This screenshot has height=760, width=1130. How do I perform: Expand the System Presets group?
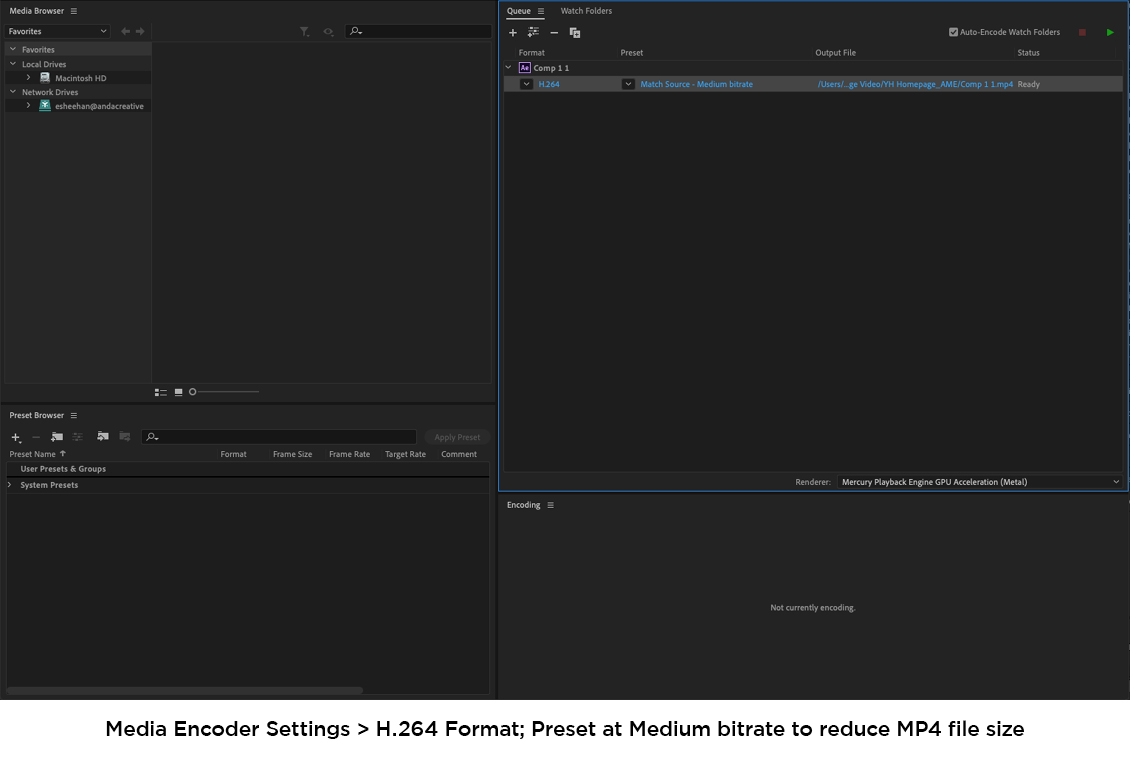[x=9, y=485]
